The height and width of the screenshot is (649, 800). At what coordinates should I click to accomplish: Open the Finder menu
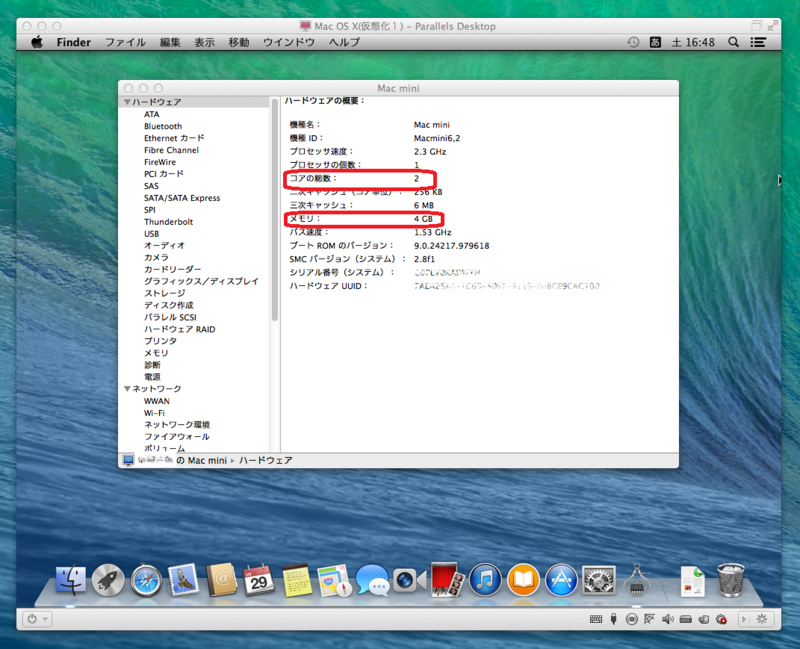pyautogui.click(x=73, y=42)
